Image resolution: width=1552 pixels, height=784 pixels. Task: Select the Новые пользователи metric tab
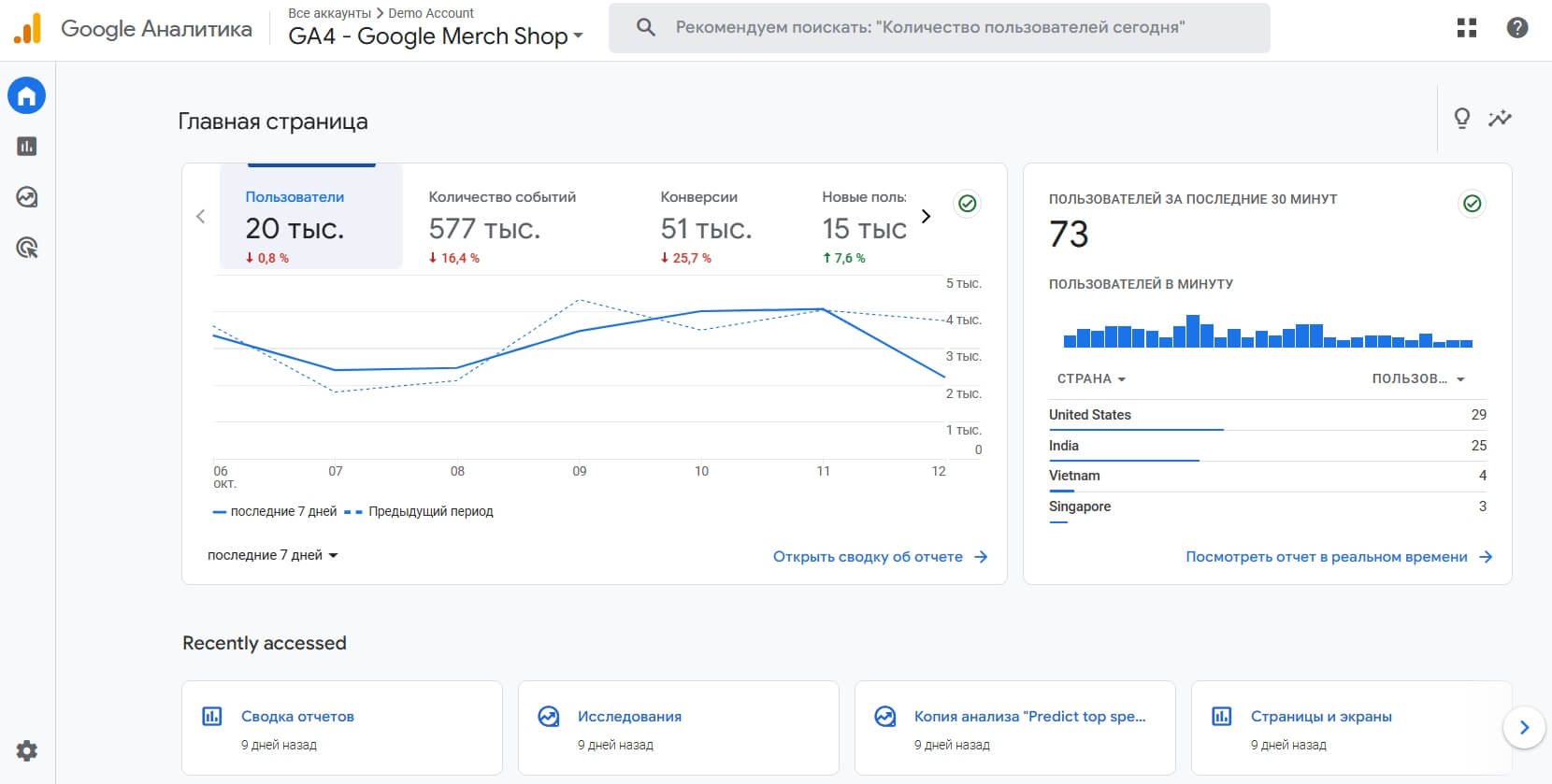(864, 227)
